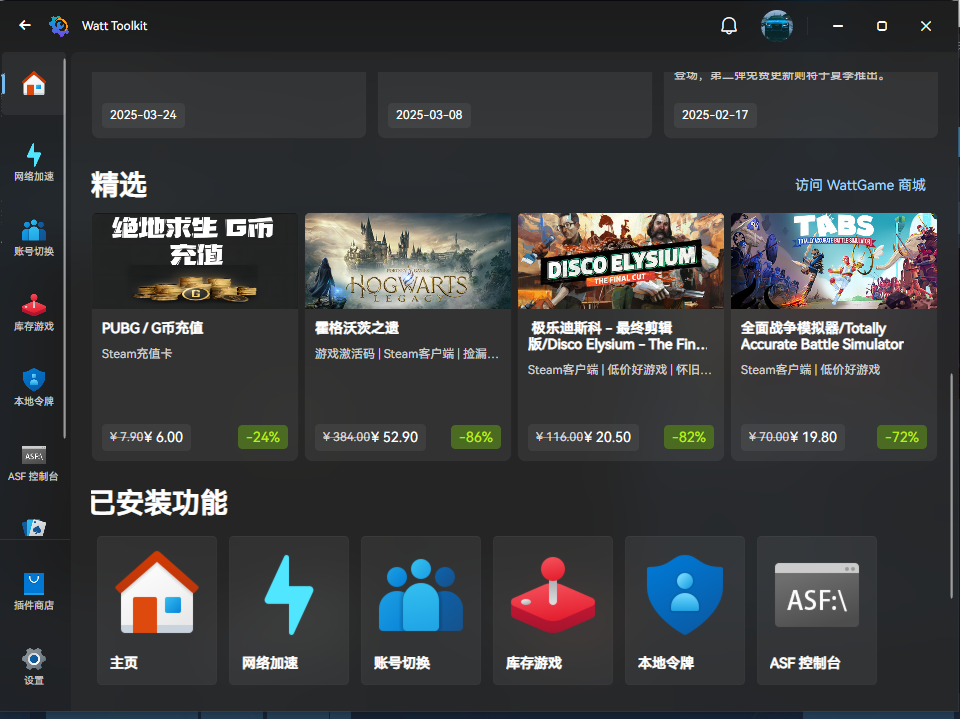This screenshot has width=960, height=719.
Task: Open 插件商店 in the sidebar
Action: click(x=34, y=592)
